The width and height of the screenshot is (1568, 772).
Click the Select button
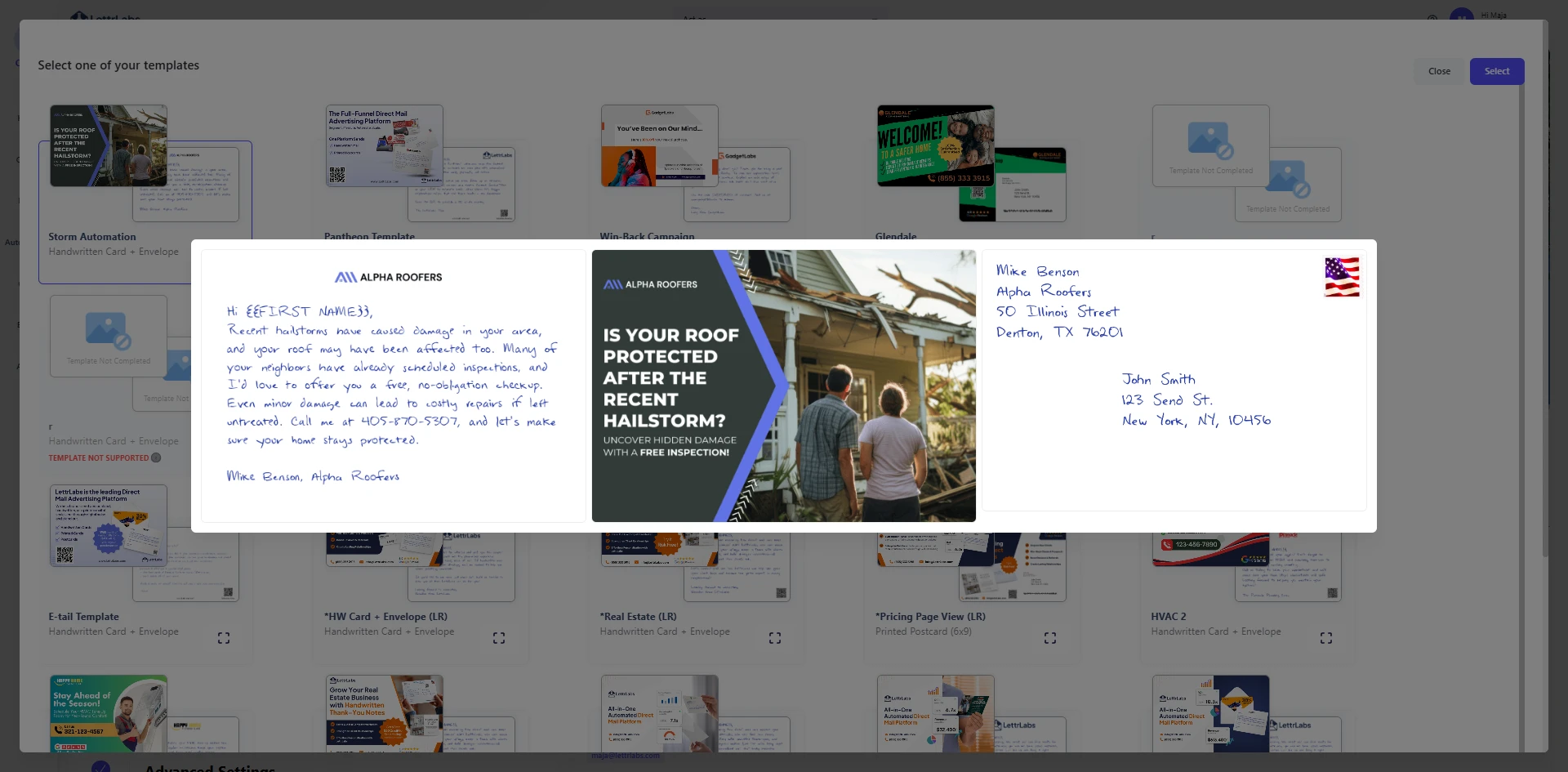click(x=1496, y=71)
